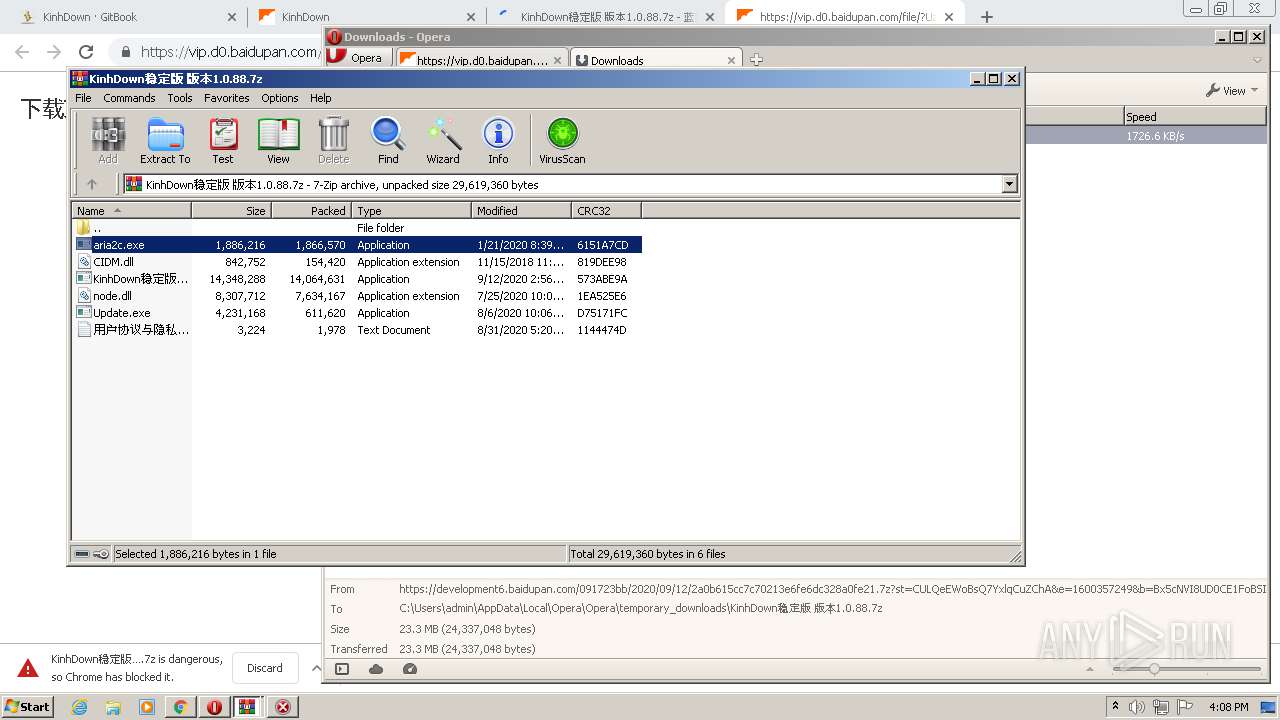Expand Chrome download item options arrow
The width and height of the screenshot is (1280, 720).
(x=316, y=668)
